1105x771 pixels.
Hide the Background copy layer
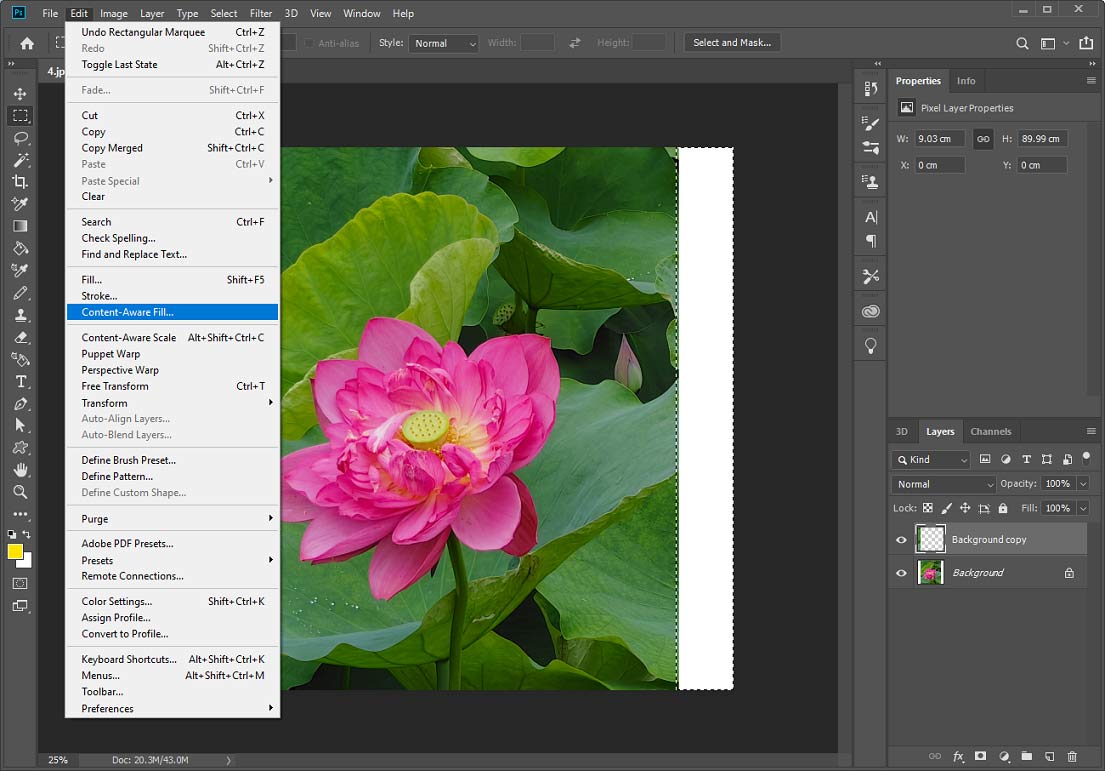pyautogui.click(x=901, y=540)
